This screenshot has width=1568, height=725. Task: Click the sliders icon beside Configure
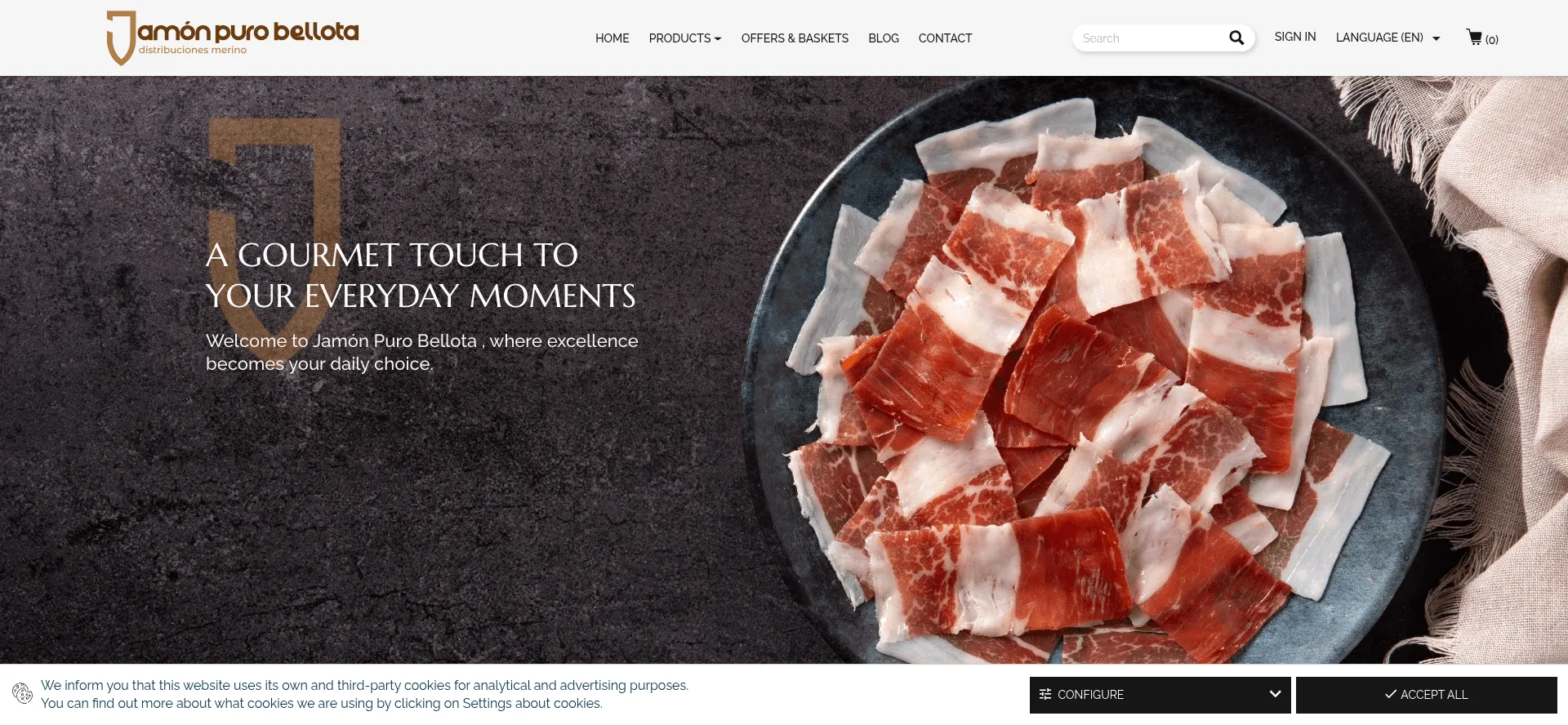click(x=1045, y=694)
